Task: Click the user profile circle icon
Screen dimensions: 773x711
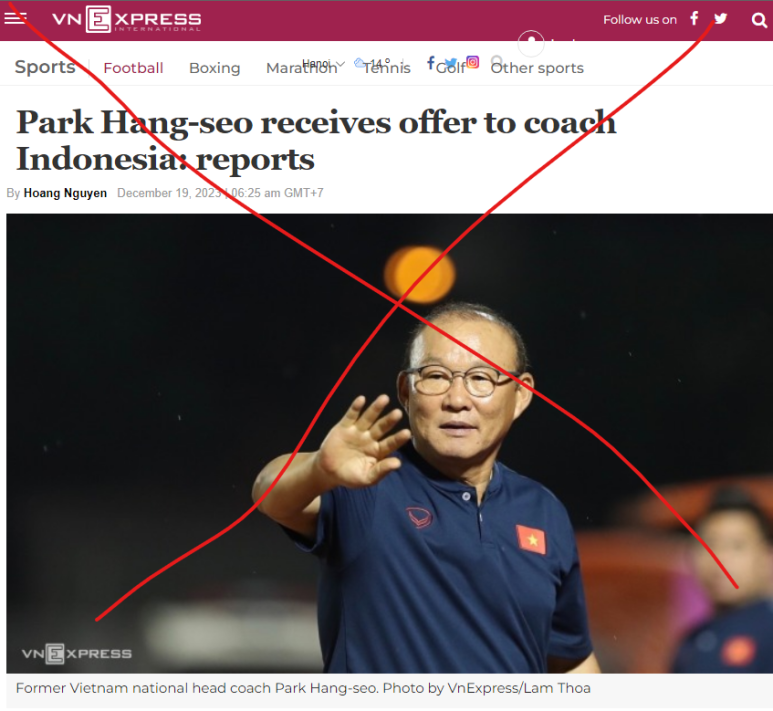Action: point(531,42)
